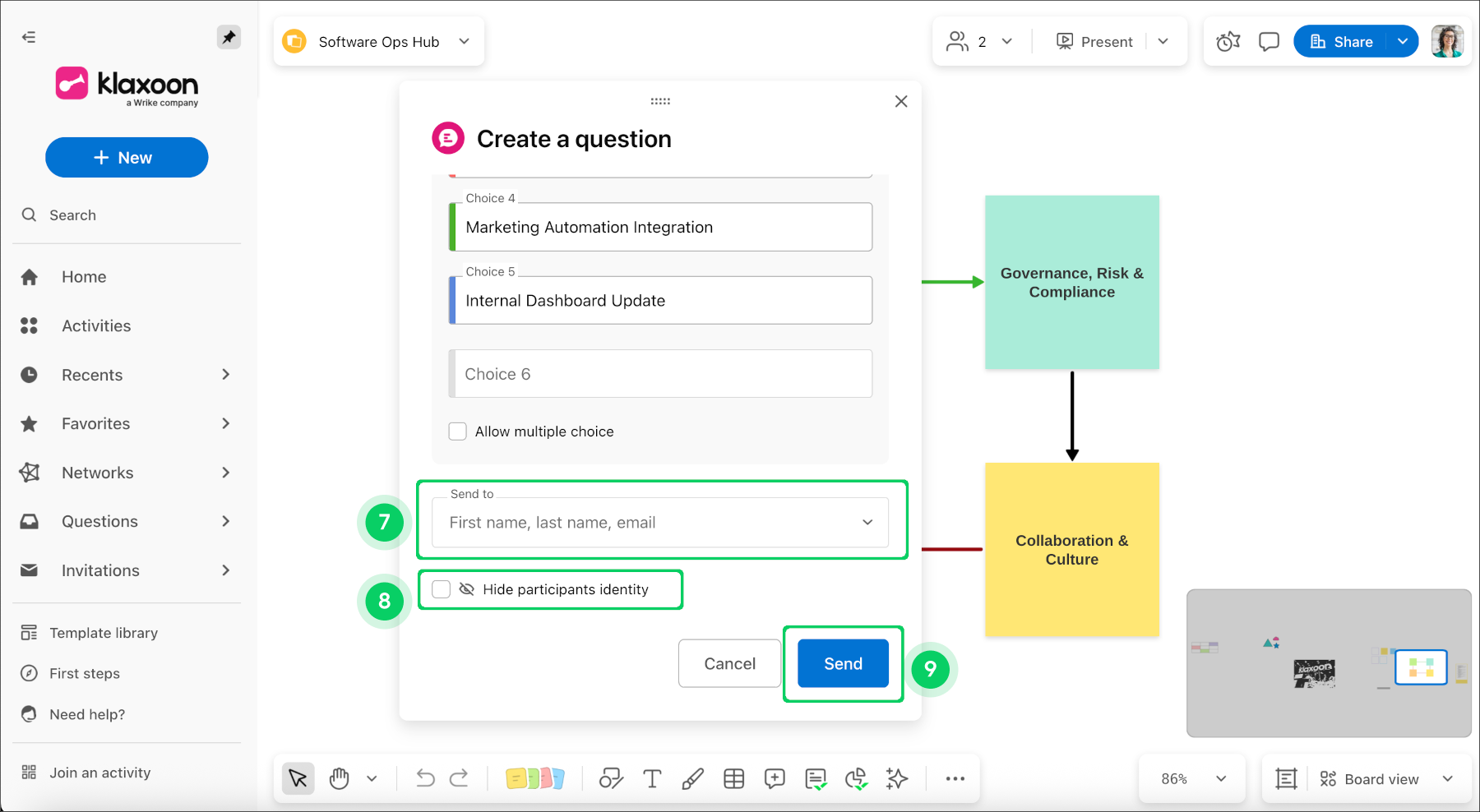Select the Text tool
The height and width of the screenshot is (812, 1480).
point(652,778)
